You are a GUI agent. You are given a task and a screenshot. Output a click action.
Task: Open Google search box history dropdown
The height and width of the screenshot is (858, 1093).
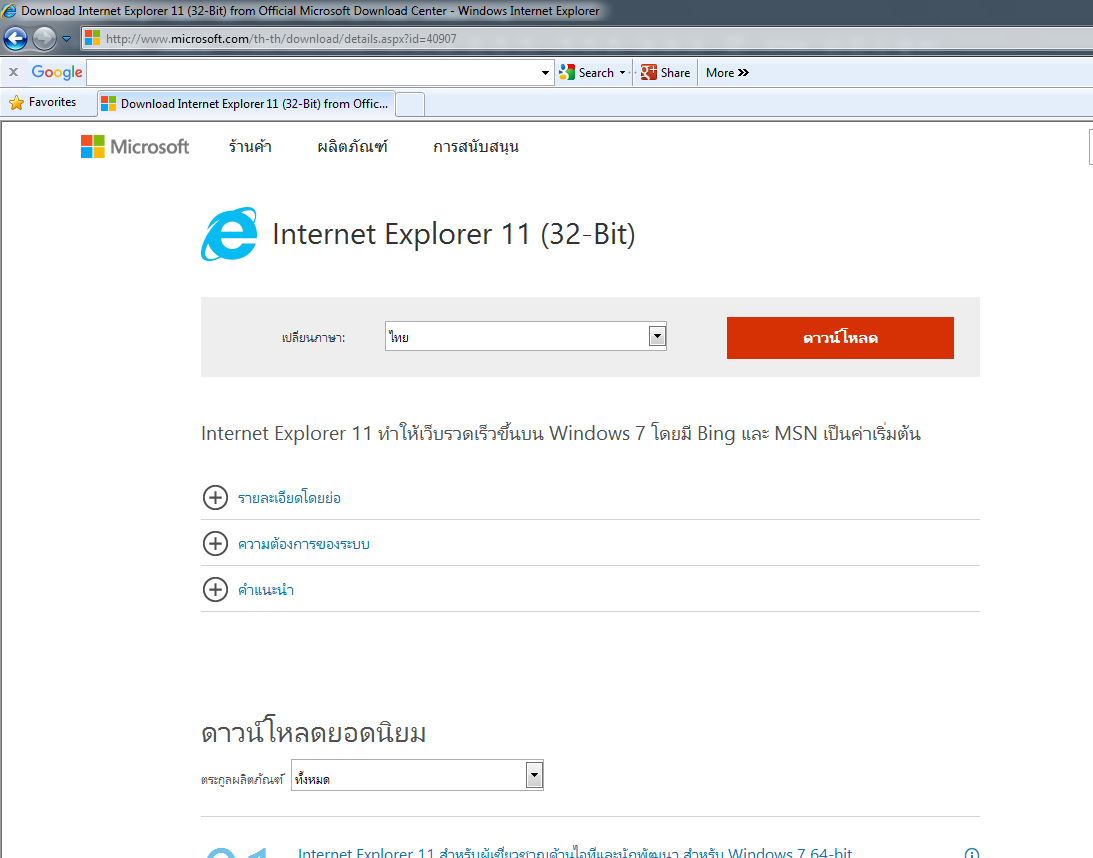tap(545, 72)
